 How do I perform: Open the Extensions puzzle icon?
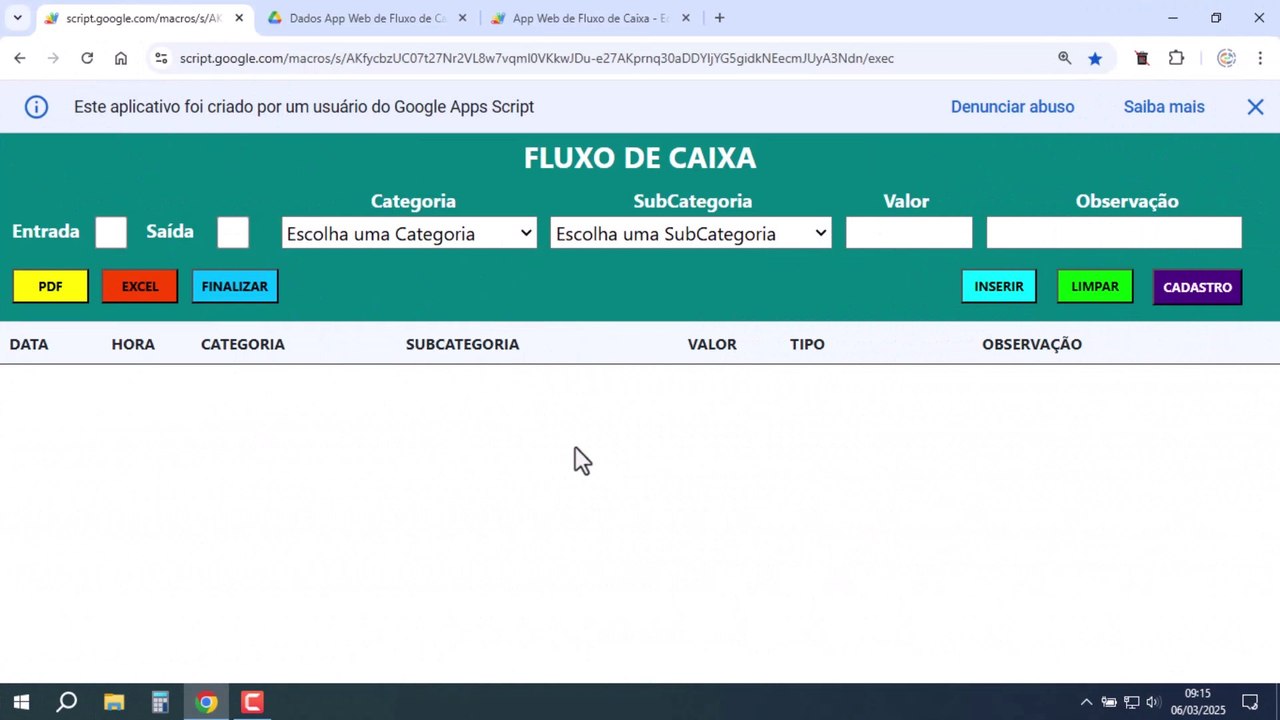click(1176, 58)
